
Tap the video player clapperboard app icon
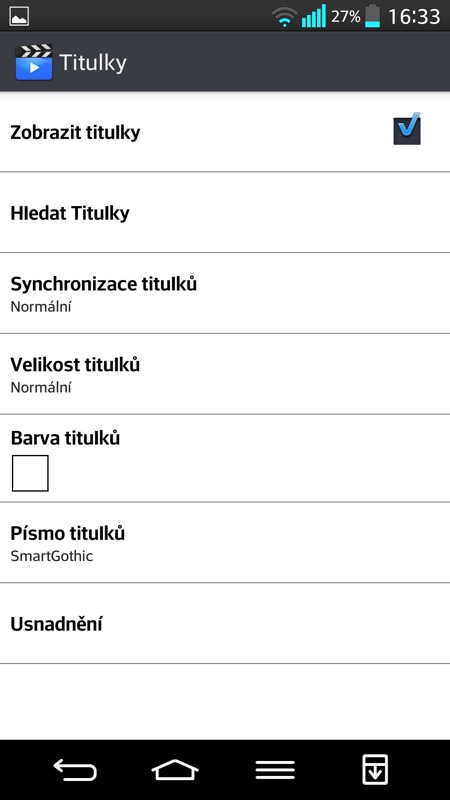coord(34,62)
